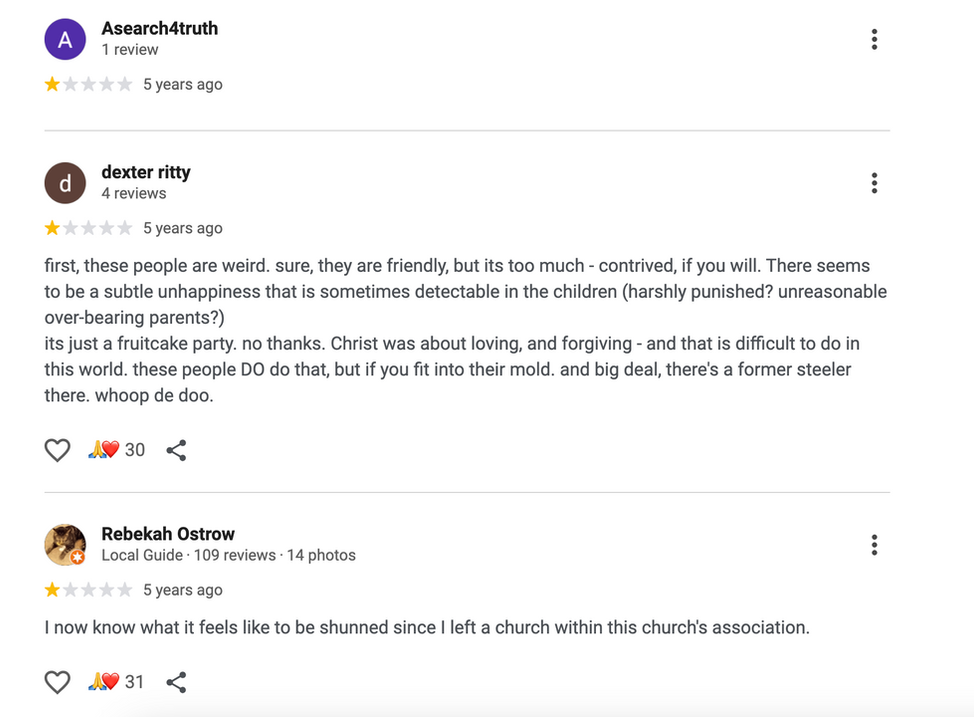Like dexter ritty's review with heart
The image size is (974, 717).
(x=57, y=450)
